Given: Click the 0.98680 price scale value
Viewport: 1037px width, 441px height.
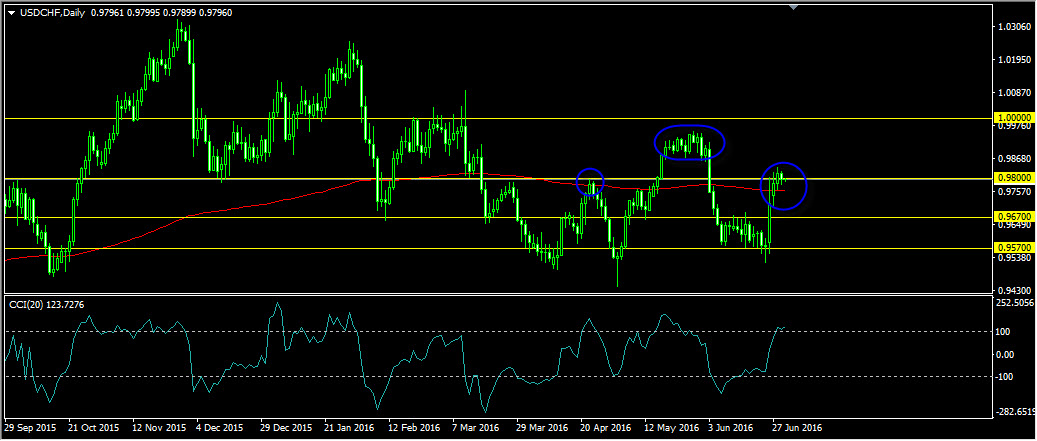Looking at the screenshot, I should (1014, 159).
